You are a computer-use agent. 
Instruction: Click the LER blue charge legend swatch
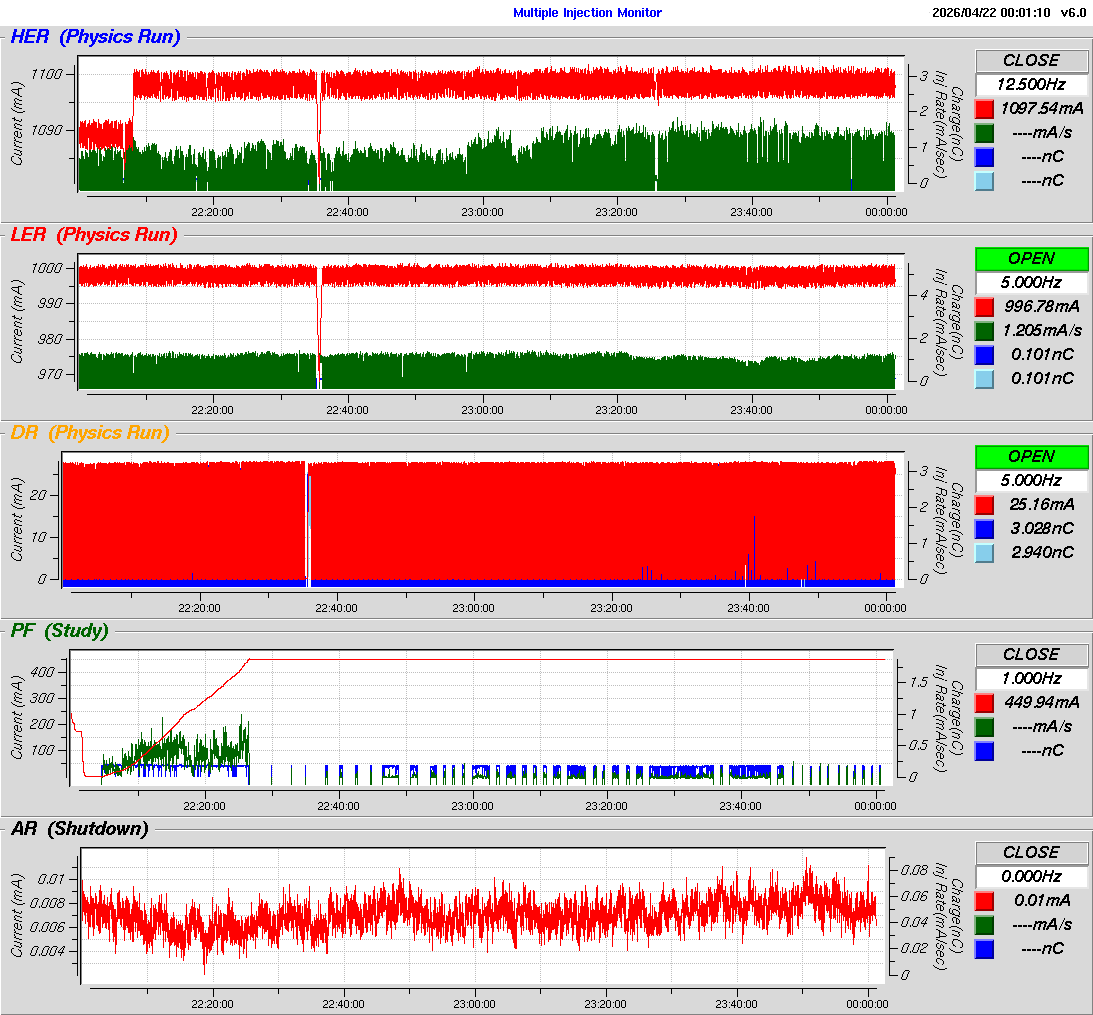point(984,354)
